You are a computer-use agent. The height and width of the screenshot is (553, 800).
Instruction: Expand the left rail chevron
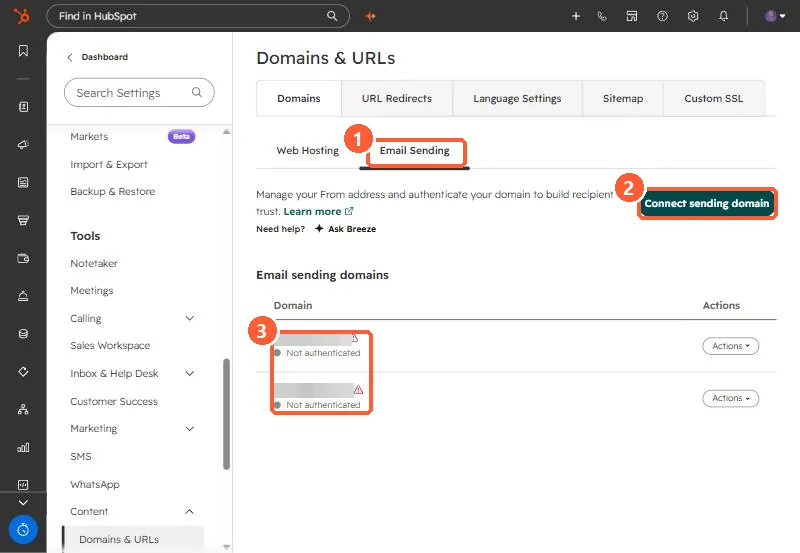pos(23,502)
